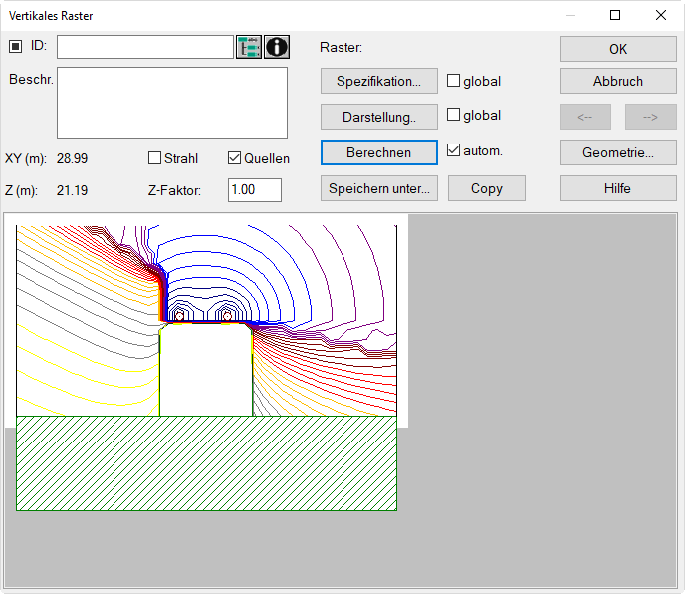Image resolution: width=685 pixels, height=594 pixels.
Task: Select the Z-Faktor value field
Action: [x=255, y=190]
